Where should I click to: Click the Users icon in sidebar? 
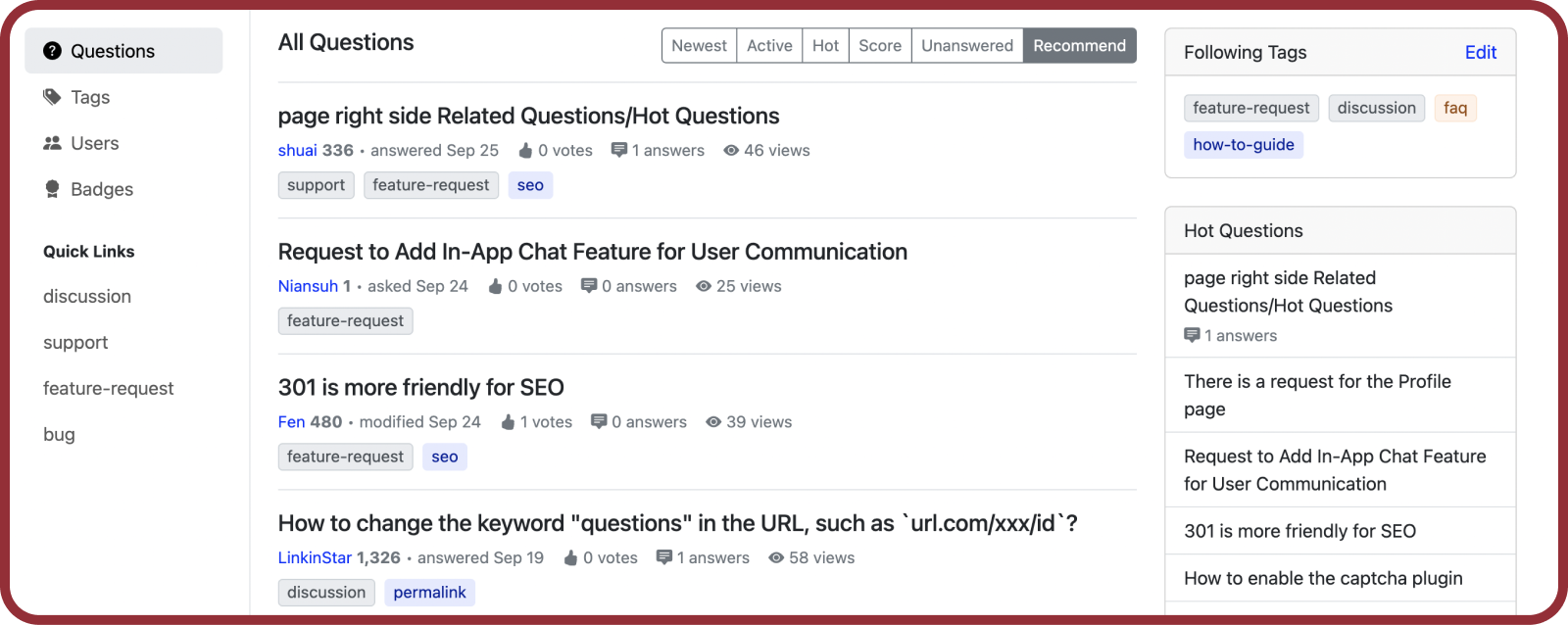53,143
